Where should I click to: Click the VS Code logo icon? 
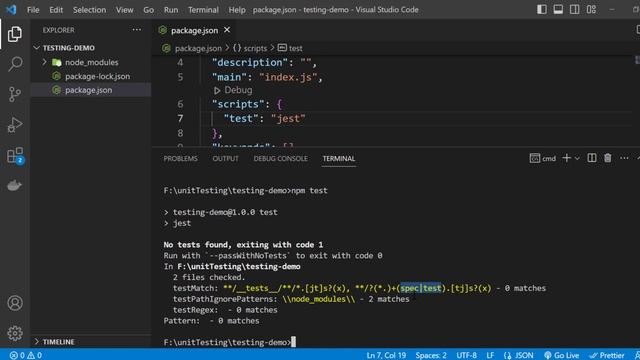pos(11,9)
